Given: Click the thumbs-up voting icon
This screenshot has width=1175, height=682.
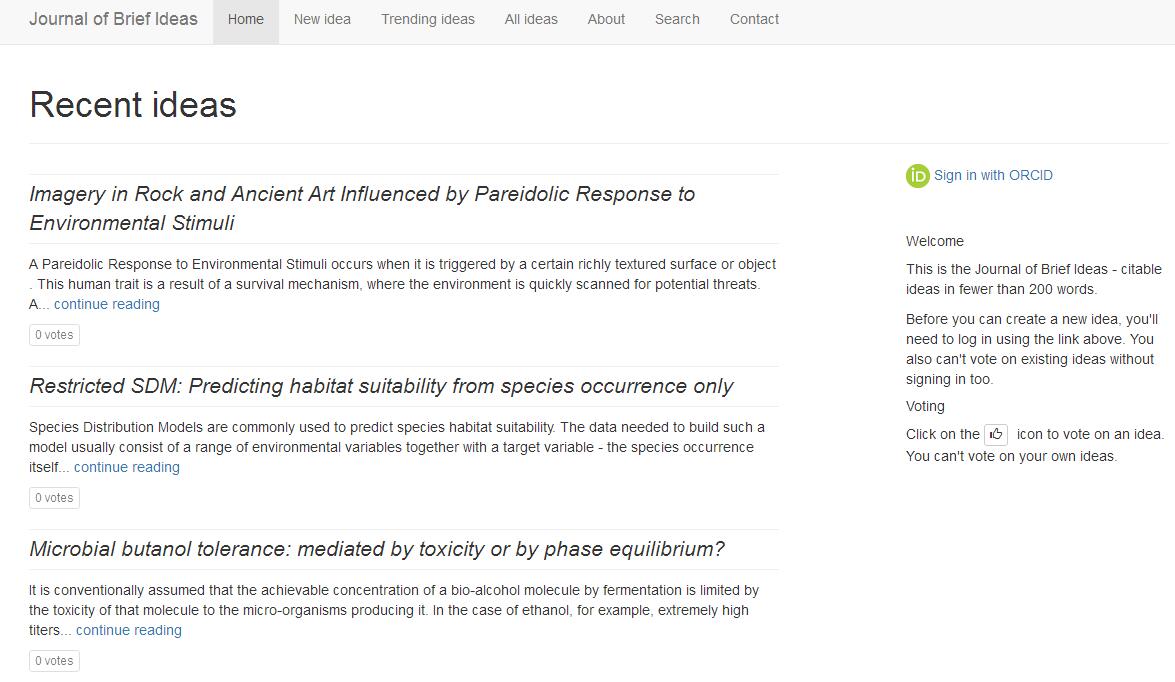Looking at the screenshot, I should (996, 434).
